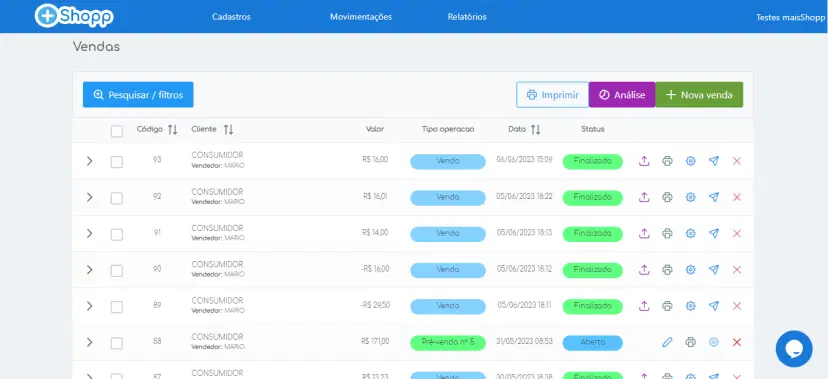Open the chat bubble widget
Screen dimensions: 828x379
pyautogui.click(x=794, y=349)
